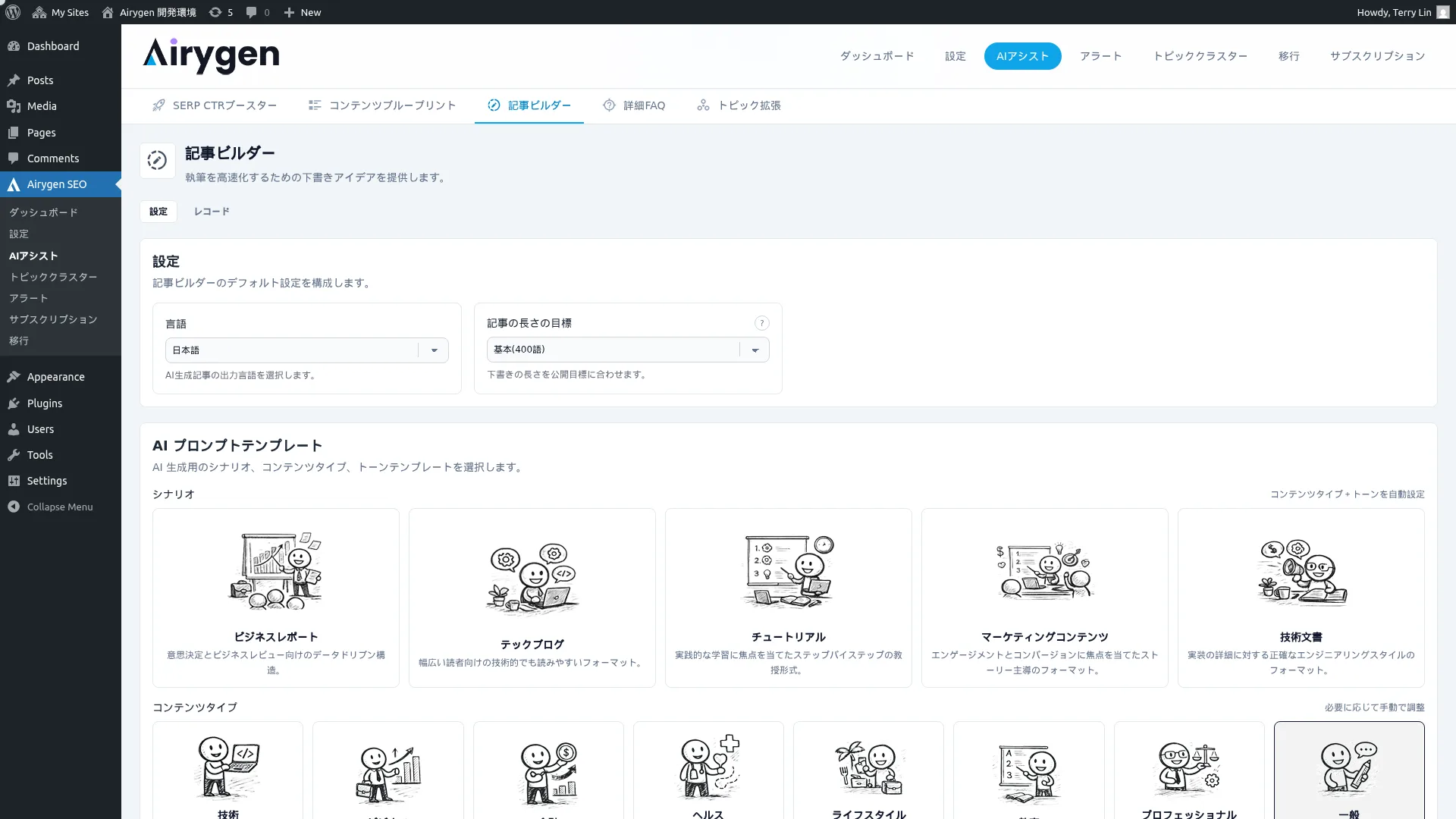Screen dimensions: 1456x819
Task: Select the AIアシスト pill in top navigation
Action: coord(1022,56)
